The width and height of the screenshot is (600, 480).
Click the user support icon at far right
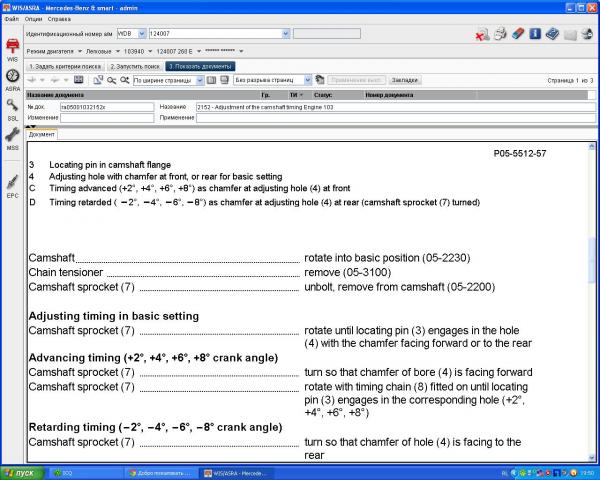tap(587, 34)
